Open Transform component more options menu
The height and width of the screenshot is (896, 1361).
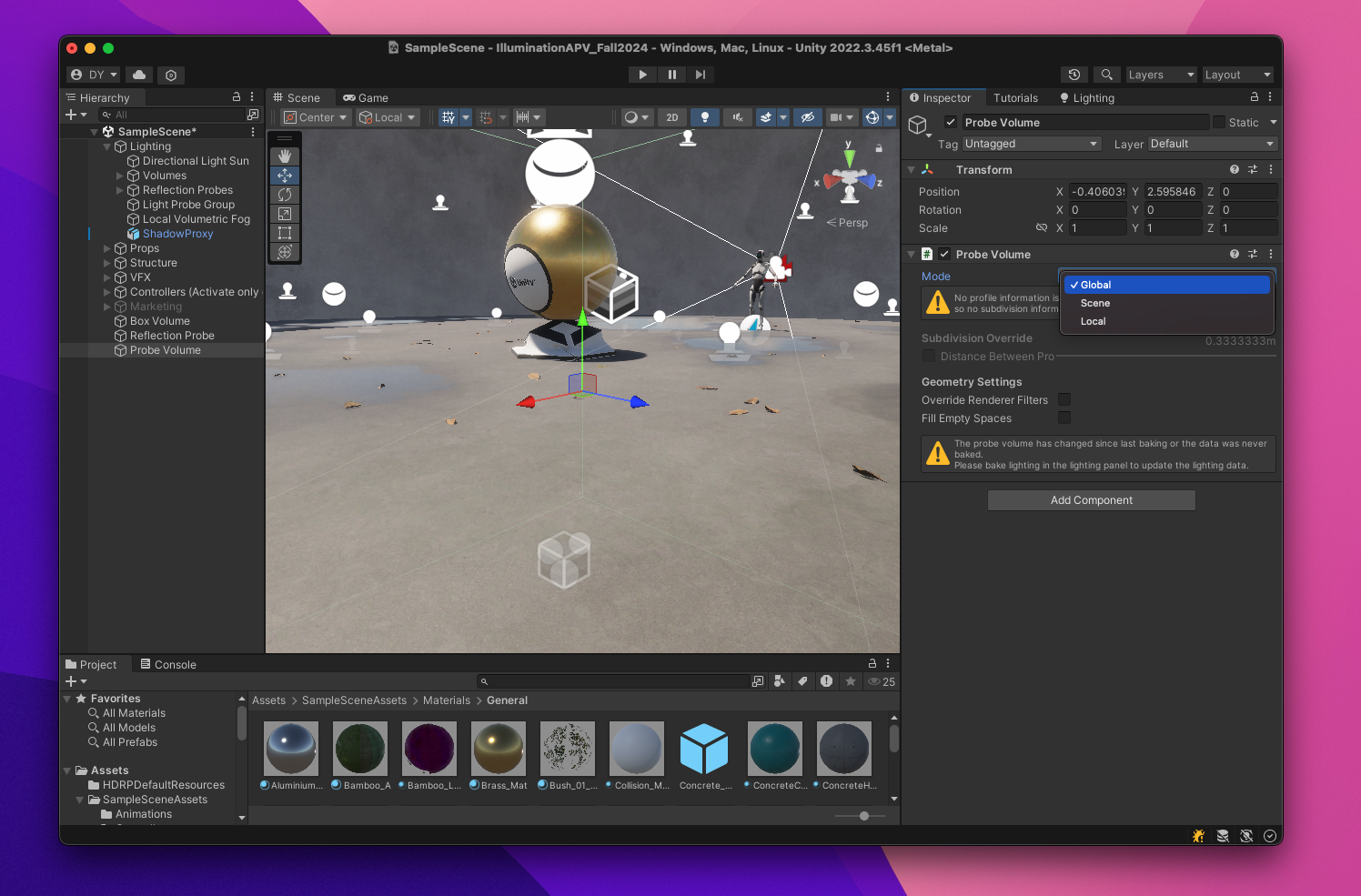pos(1271,170)
